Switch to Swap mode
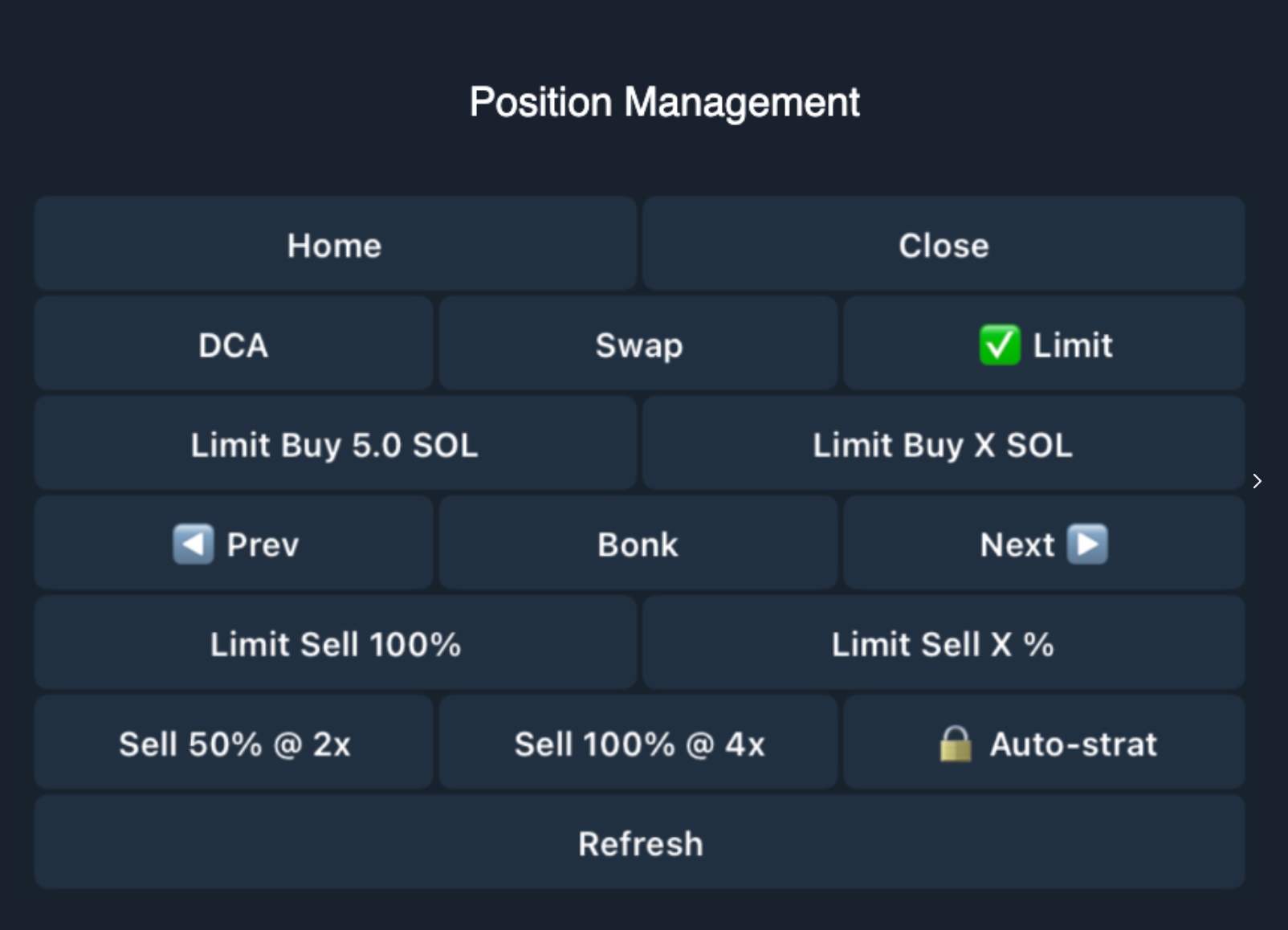 638,345
